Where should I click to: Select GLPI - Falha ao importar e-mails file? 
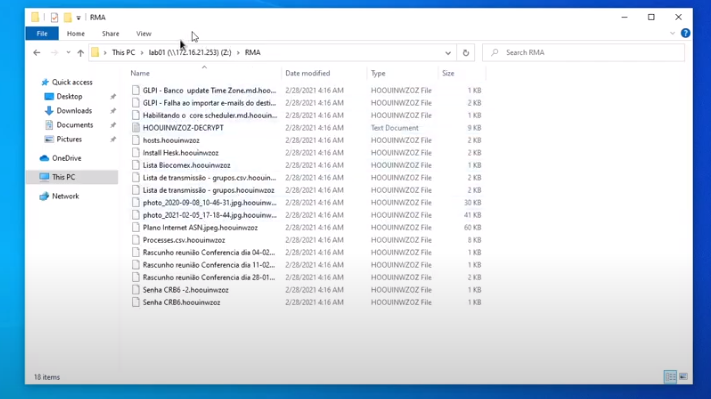coord(209,103)
